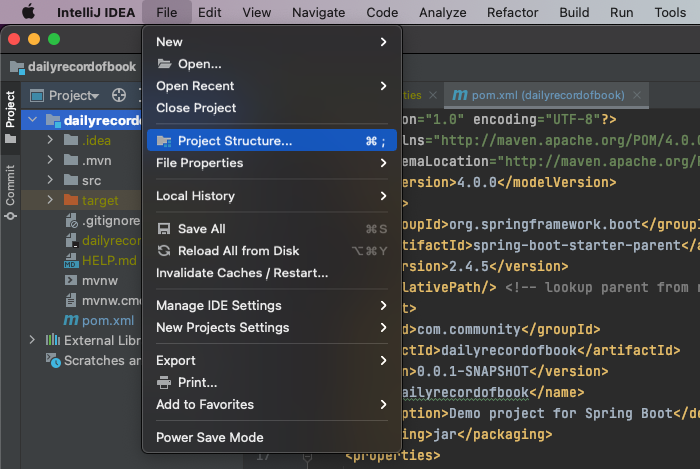Open the Navigate menu
This screenshot has height=469, width=700.
(318, 12)
